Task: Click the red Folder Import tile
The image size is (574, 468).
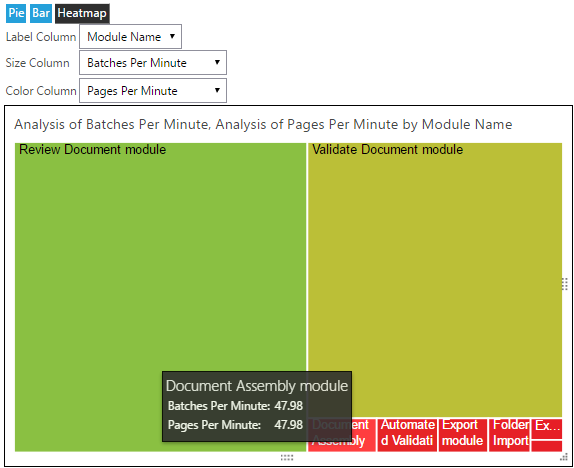Action: tap(509, 435)
